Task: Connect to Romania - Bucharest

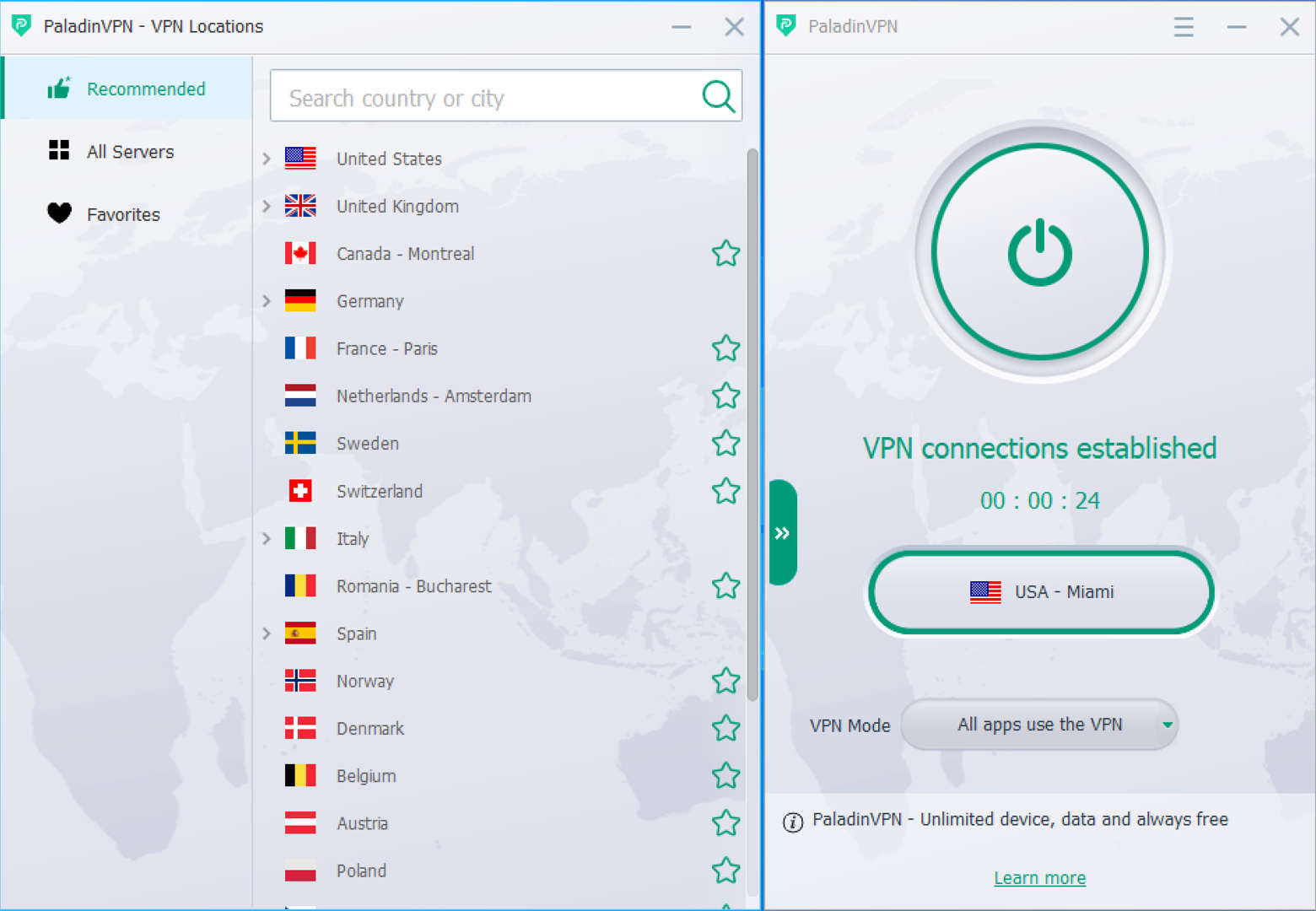Action: (x=413, y=585)
